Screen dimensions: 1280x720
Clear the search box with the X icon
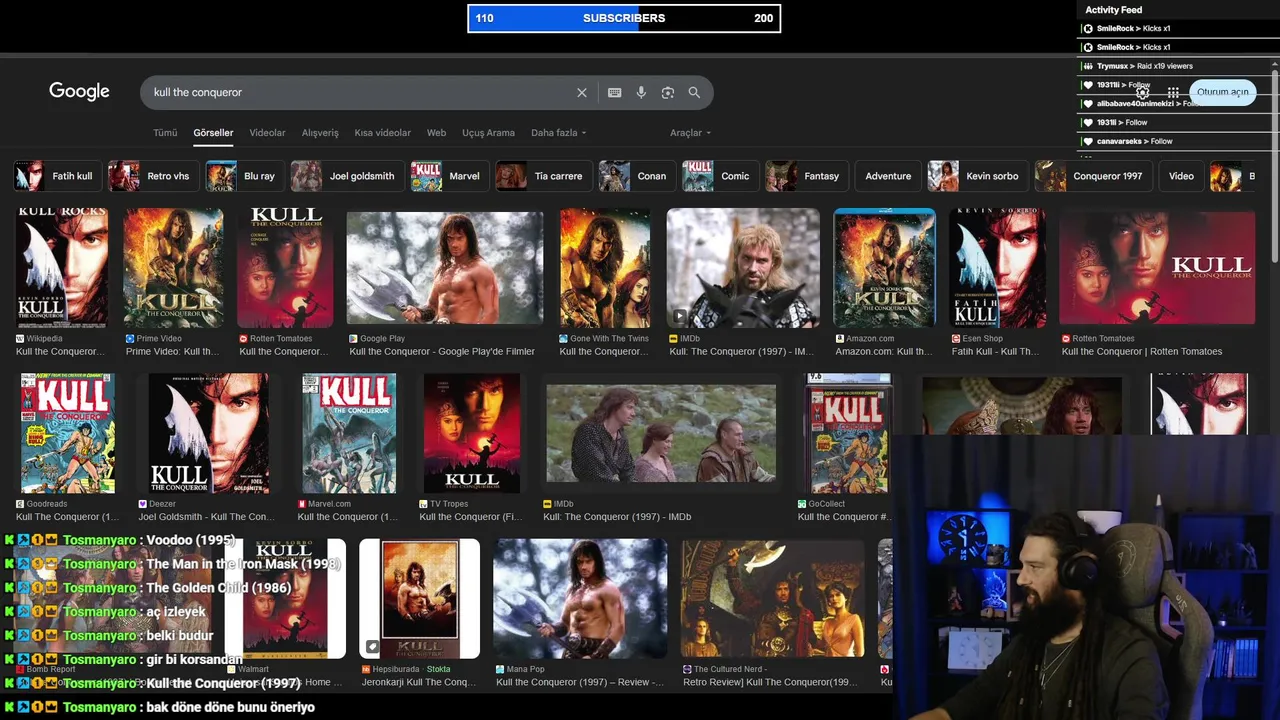pos(582,92)
